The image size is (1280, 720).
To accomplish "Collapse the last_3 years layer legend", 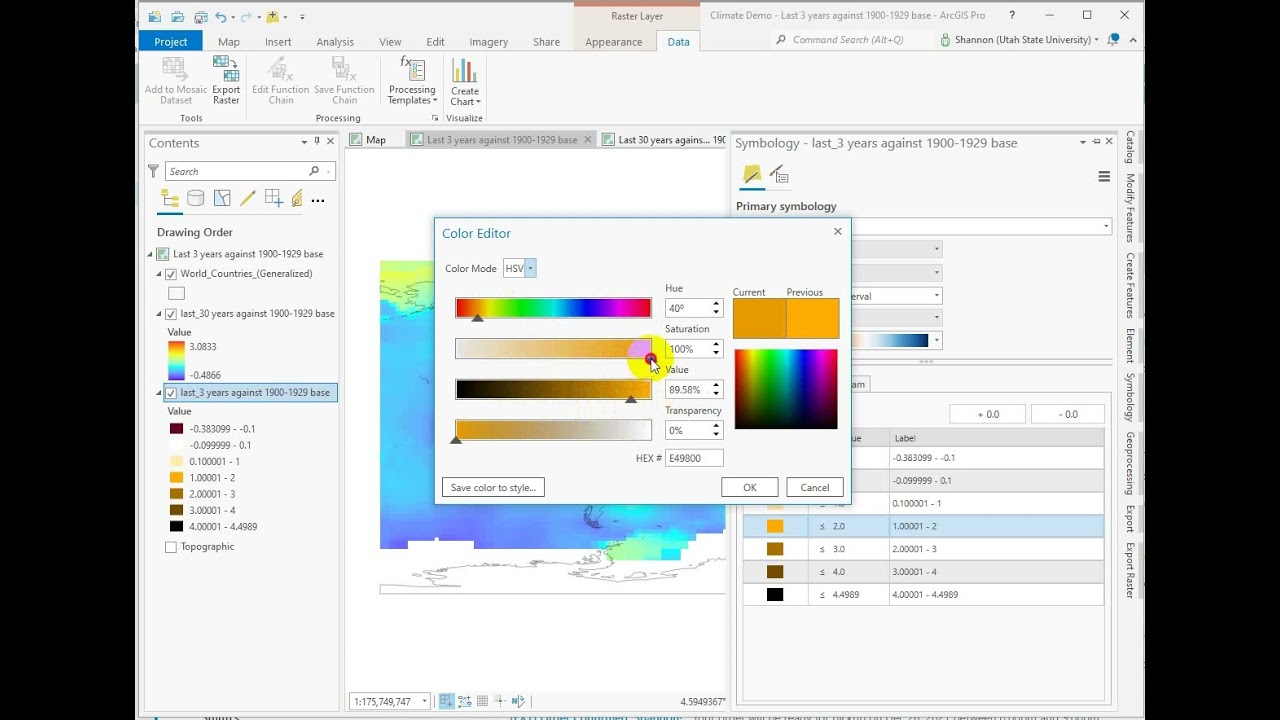I will coord(159,393).
